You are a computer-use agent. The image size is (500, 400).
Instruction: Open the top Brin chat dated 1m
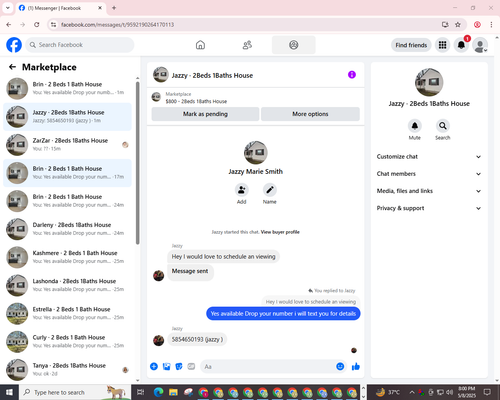coord(67,88)
